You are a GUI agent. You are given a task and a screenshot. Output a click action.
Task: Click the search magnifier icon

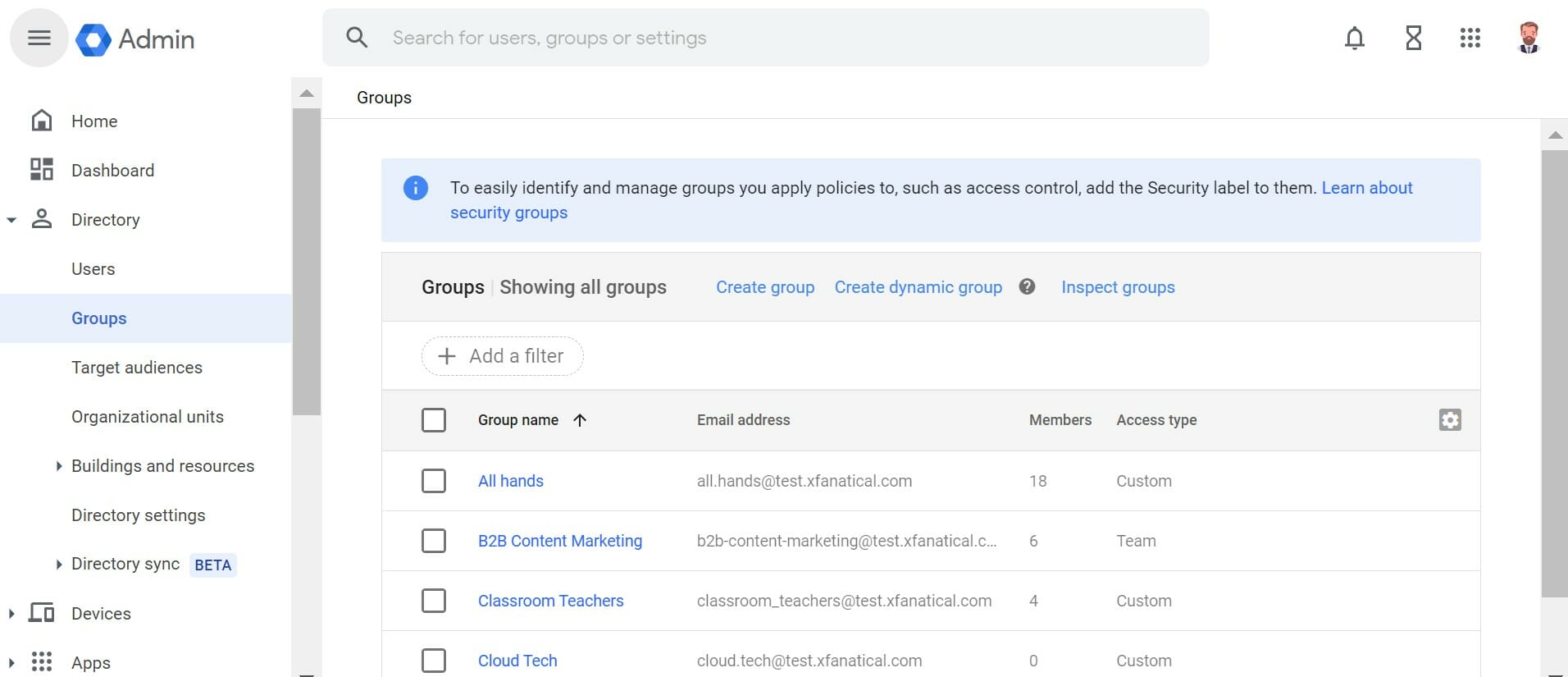click(x=357, y=37)
